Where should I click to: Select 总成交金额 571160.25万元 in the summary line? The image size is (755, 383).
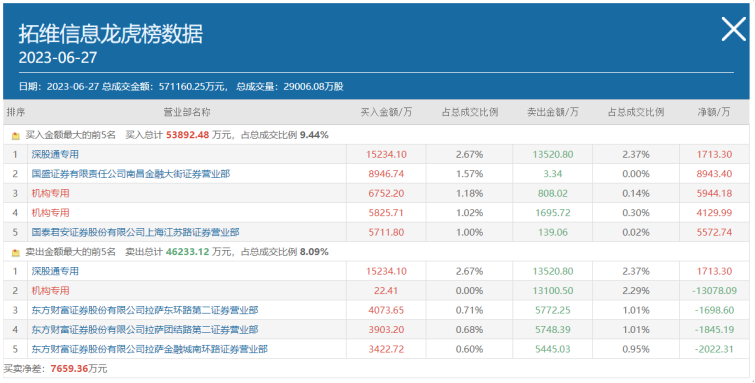coord(164,87)
